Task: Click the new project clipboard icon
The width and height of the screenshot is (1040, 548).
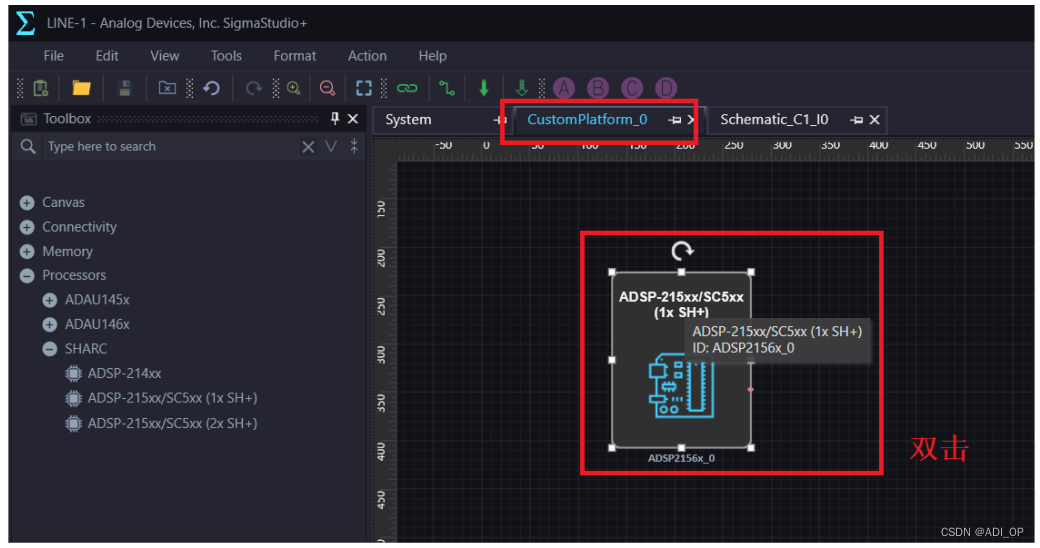Action: (40, 88)
